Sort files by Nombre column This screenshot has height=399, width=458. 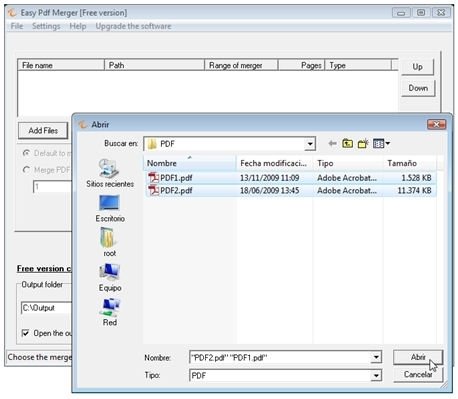(x=190, y=163)
